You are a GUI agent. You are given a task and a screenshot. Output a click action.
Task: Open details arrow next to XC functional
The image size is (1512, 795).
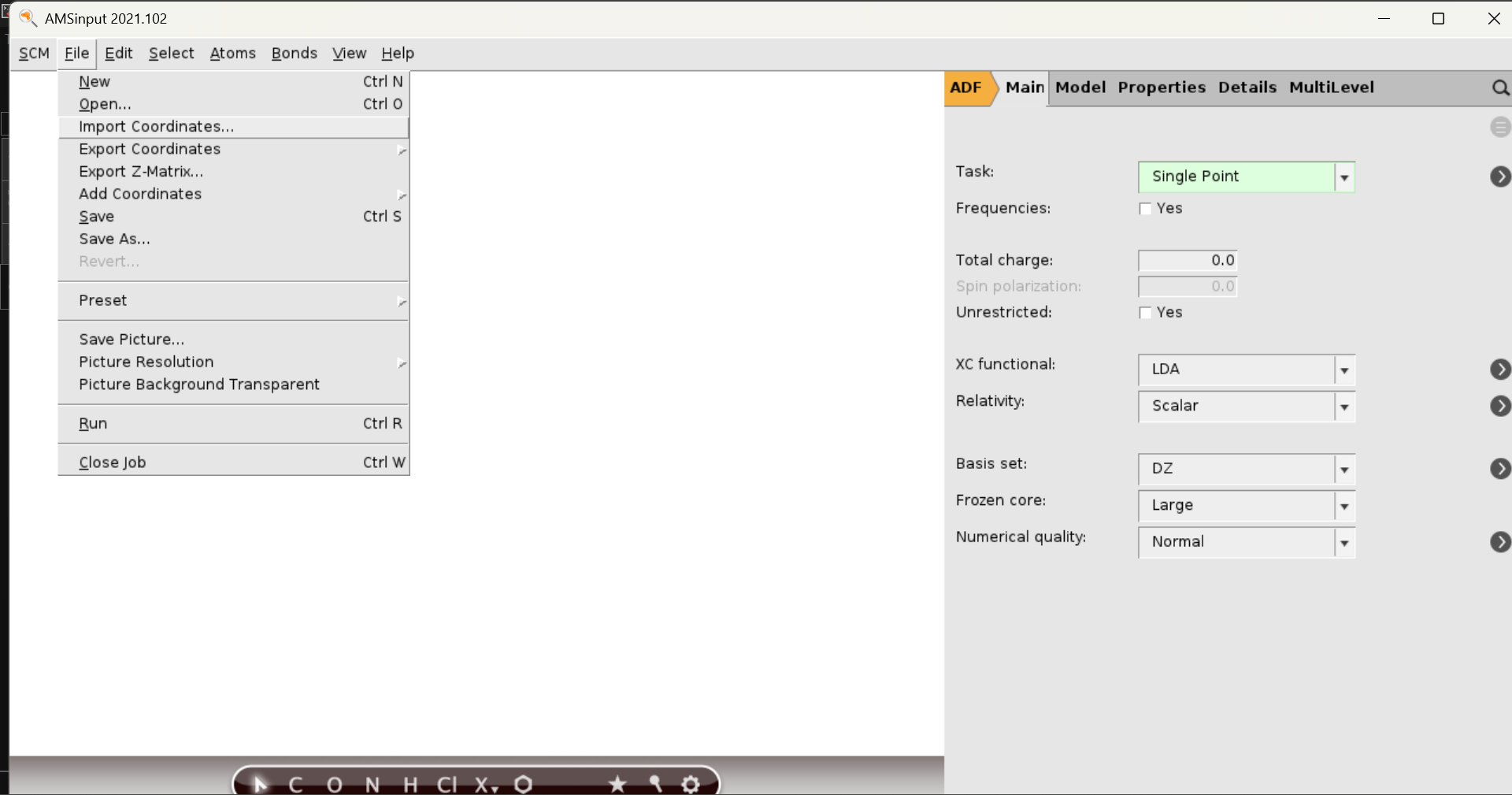coord(1500,369)
